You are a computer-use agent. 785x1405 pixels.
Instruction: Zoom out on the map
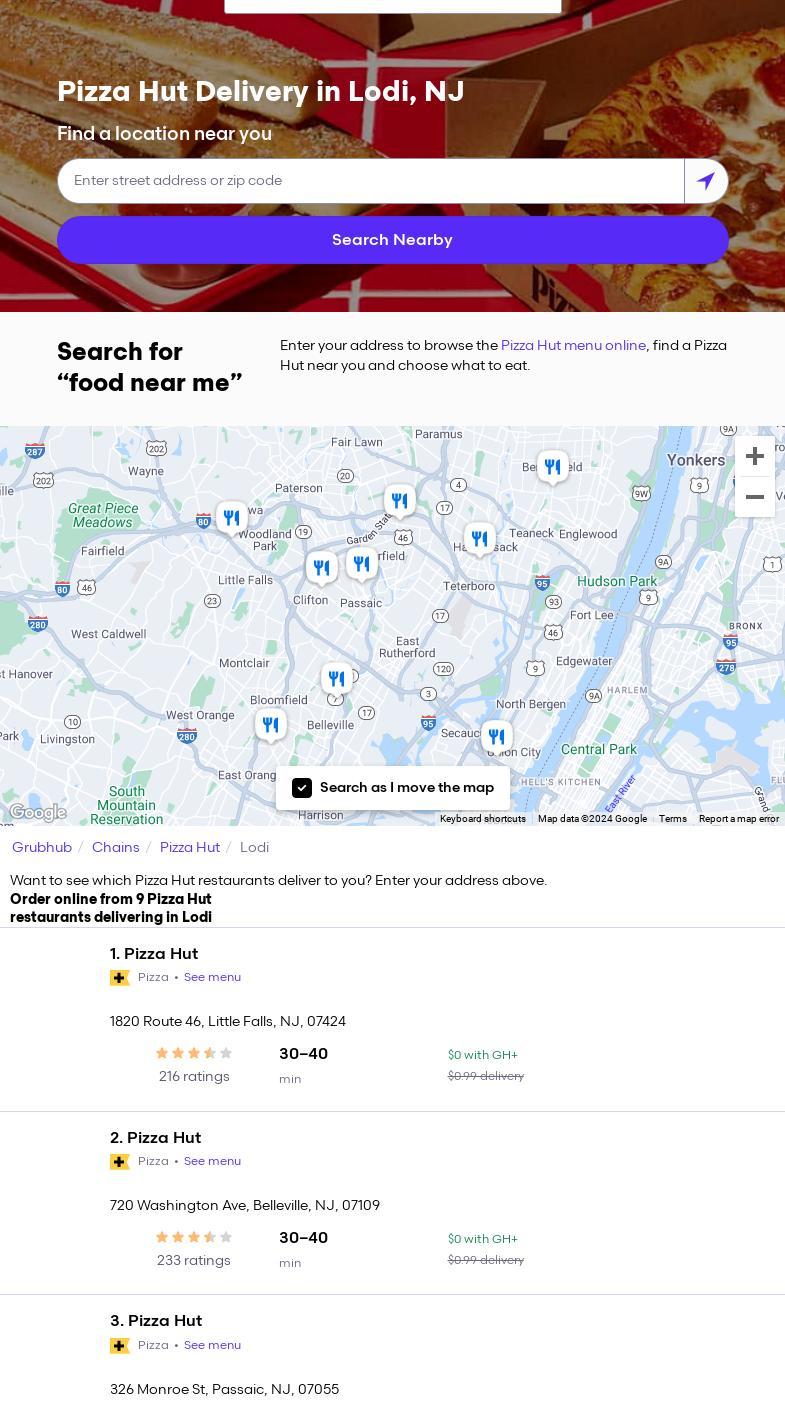(755, 497)
